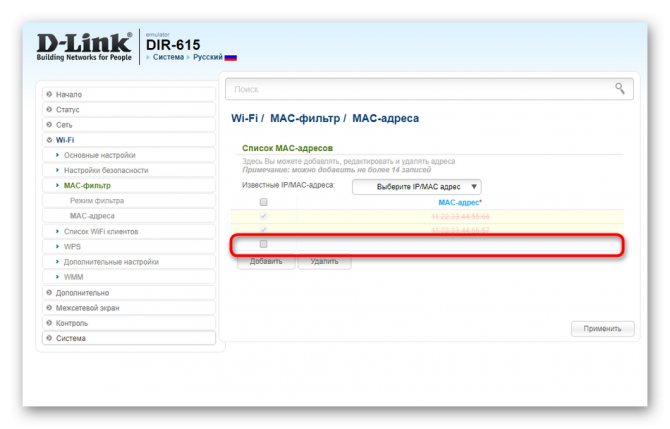Click the Wi-Fi breadcrumb link

pos(244,118)
